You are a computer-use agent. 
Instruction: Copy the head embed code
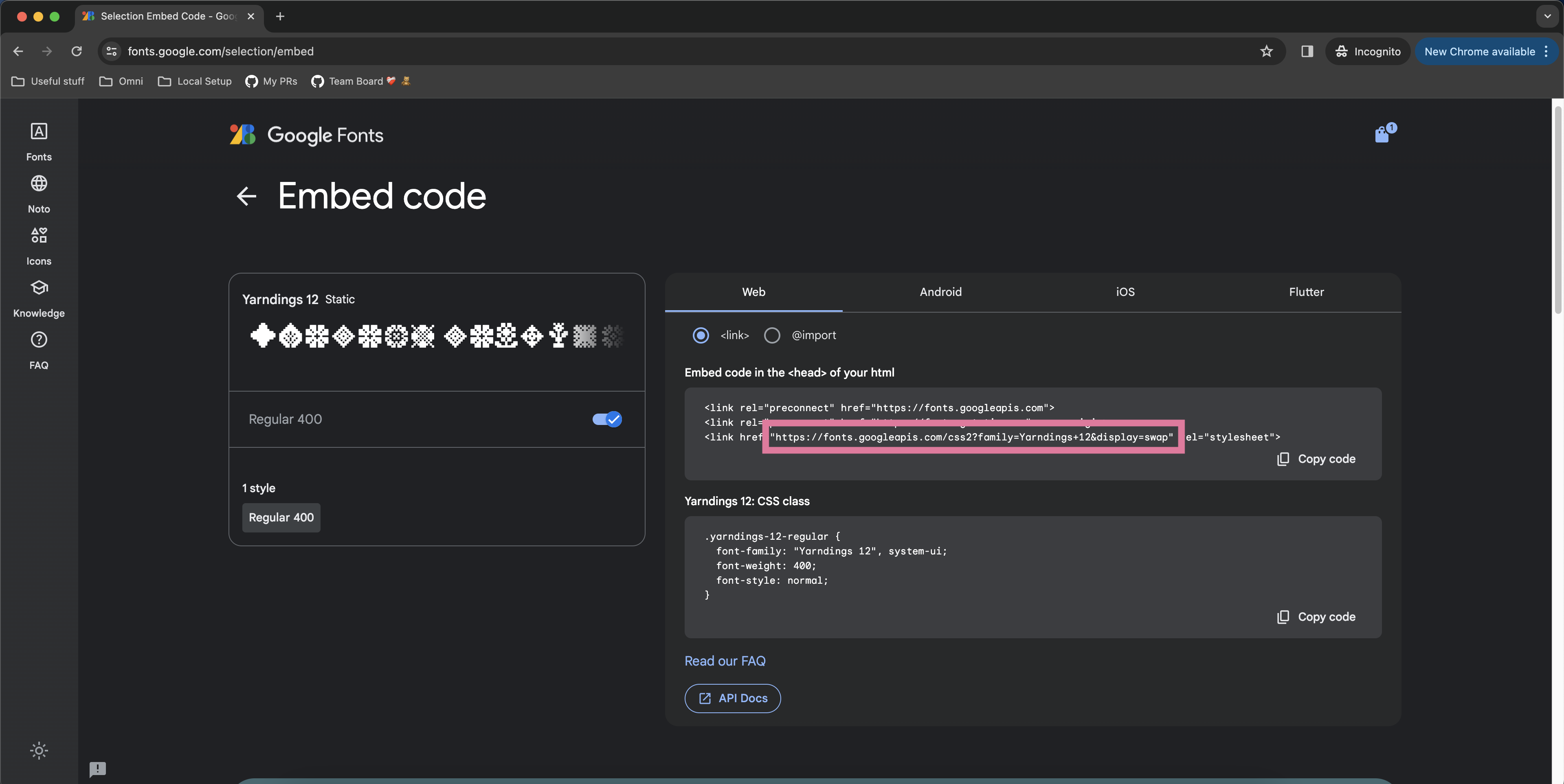[1316, 459]
